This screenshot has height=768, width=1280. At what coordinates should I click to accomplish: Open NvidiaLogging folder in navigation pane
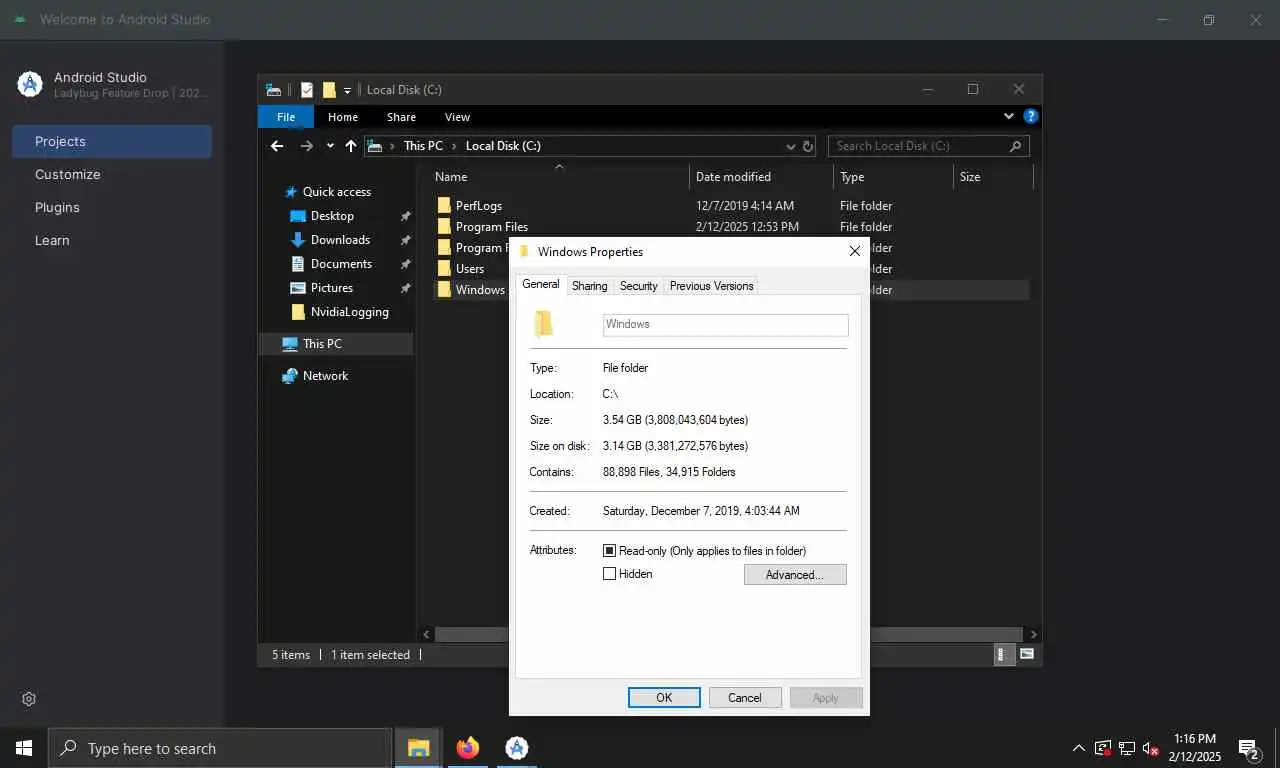pos(349,312)
